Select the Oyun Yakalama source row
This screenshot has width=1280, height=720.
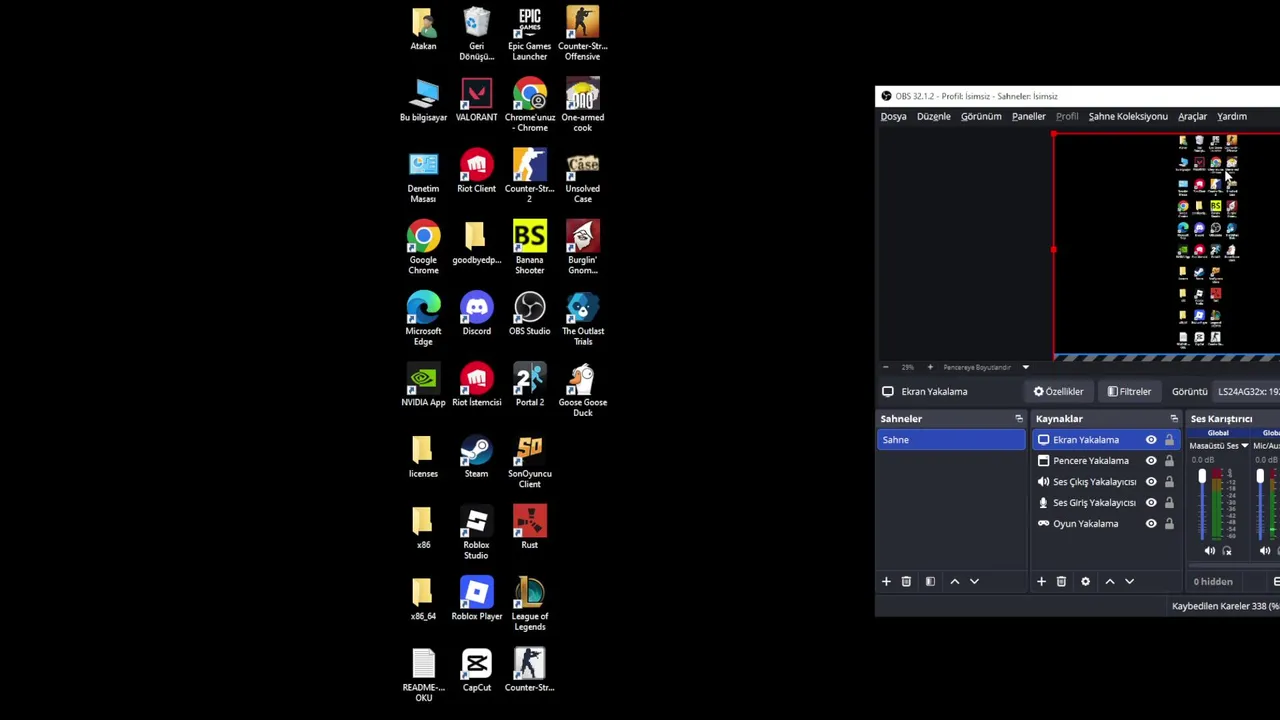(x=1106, y=524)
